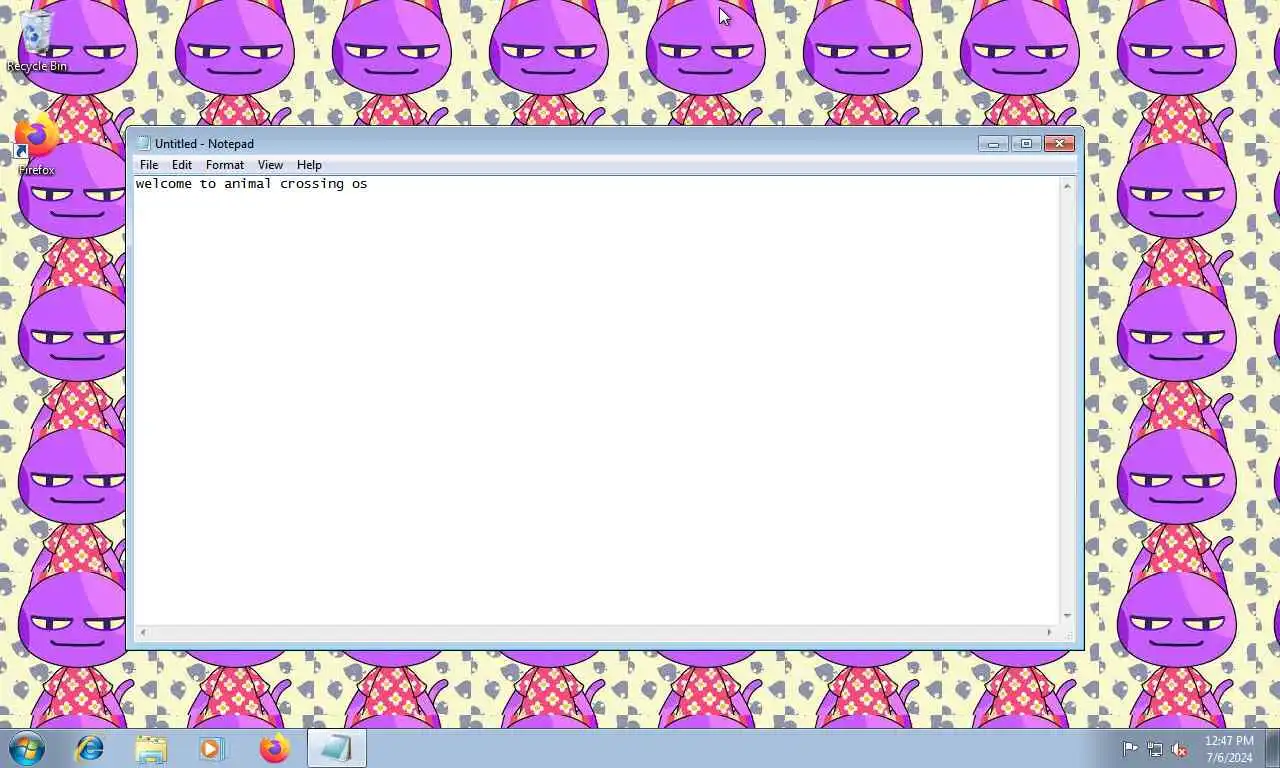
Task: Open Windows Explorer from the taskbar
Action: pos(151,748)
